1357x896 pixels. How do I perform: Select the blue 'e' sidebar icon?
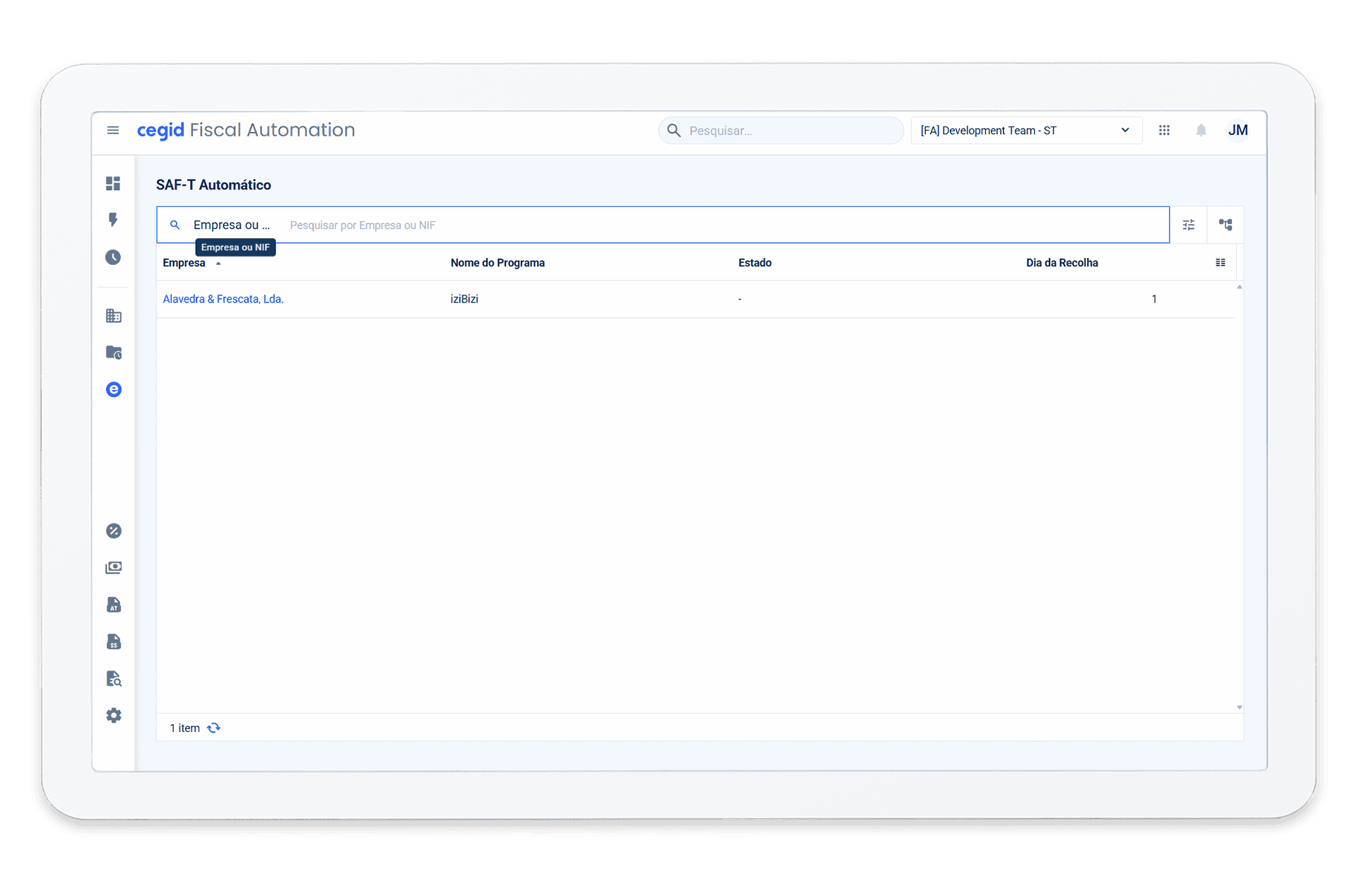click(x=113, y=389)
